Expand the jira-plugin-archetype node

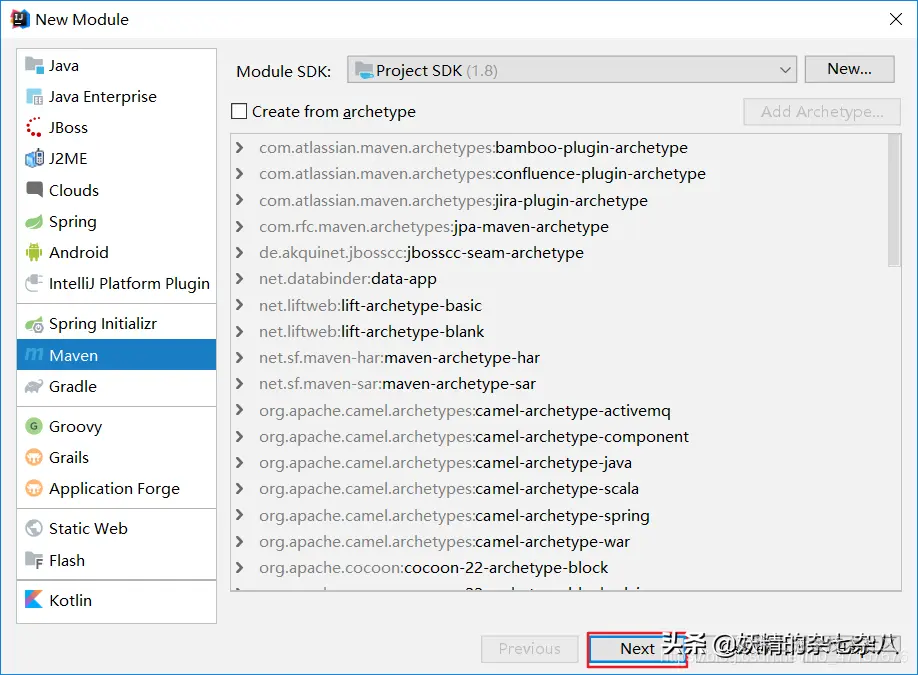pyautogui.click(x=239, y=200)
